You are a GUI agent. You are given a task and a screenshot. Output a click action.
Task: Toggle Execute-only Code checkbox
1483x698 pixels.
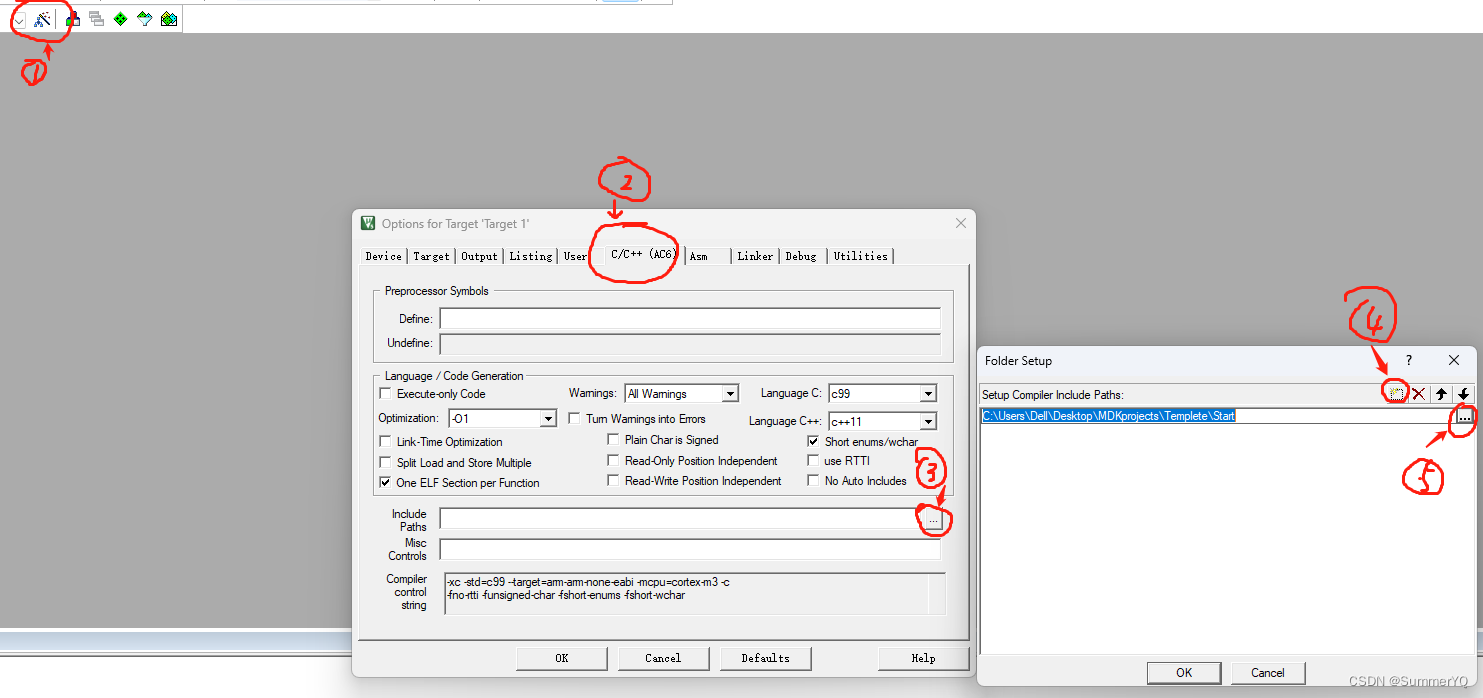pos(386,394)
